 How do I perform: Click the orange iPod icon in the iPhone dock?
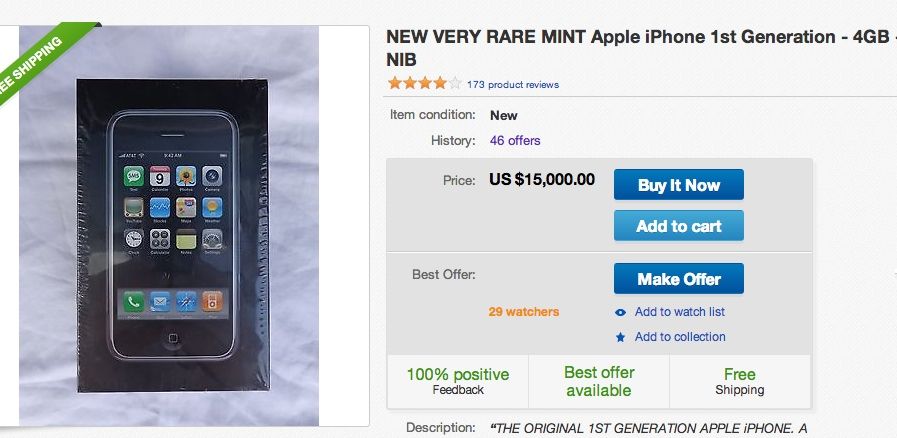(211, 300)
